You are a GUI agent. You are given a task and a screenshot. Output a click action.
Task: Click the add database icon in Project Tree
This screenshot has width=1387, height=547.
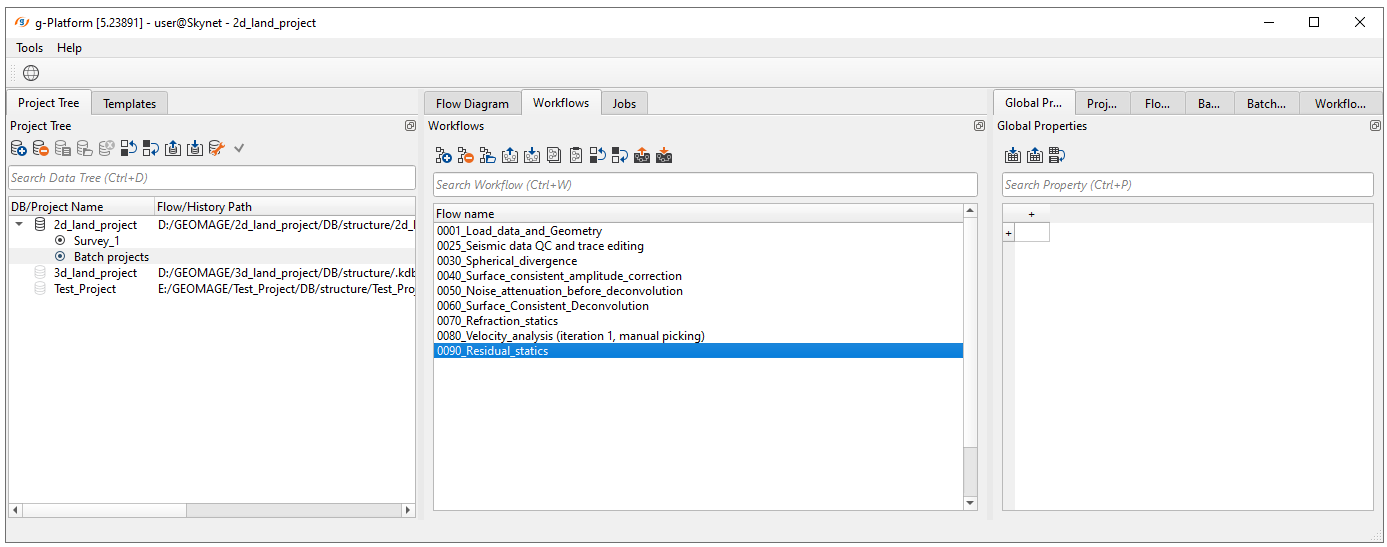click(19, 148)
